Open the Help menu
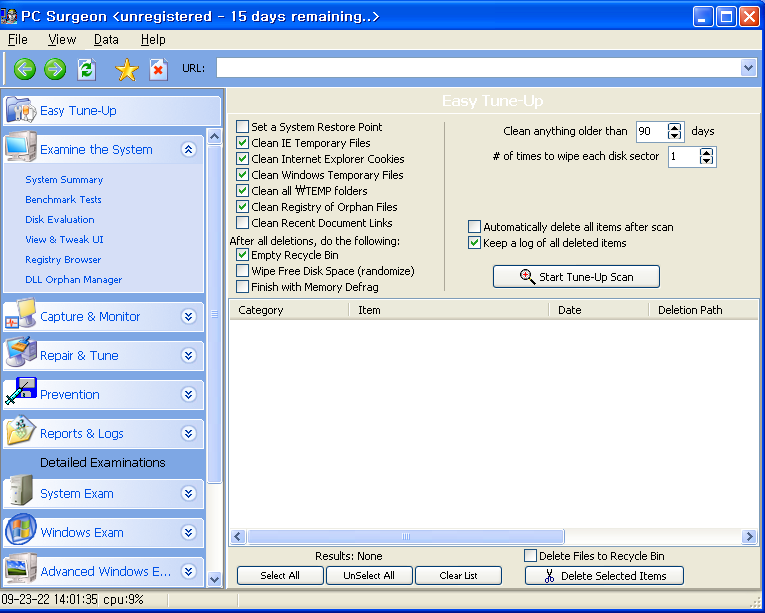The image size is (765, 613). (x=153, y=40)
